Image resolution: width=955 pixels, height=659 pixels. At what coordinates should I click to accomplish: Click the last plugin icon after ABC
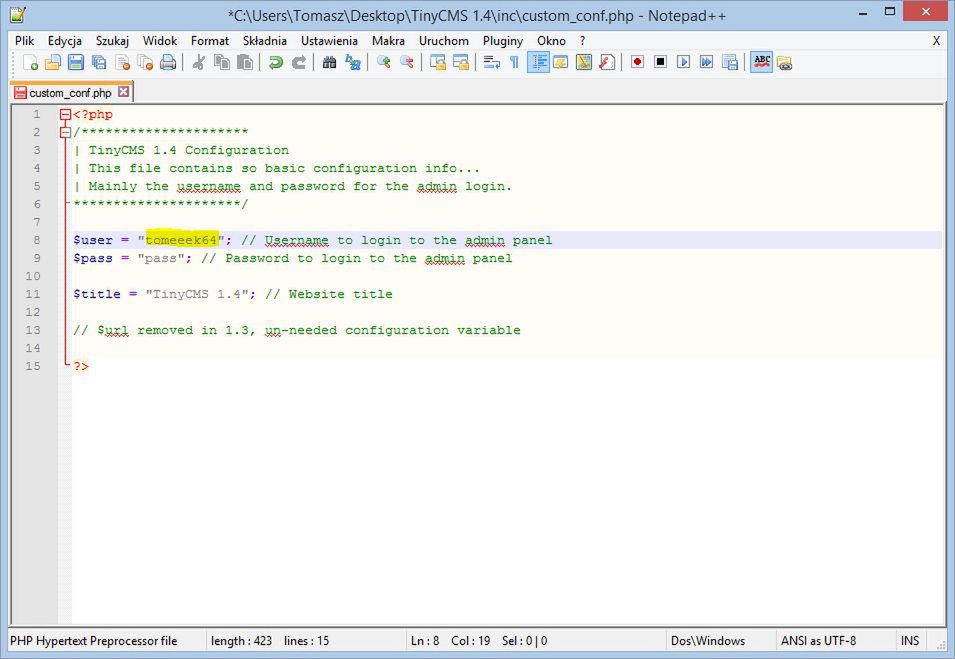[784, 62]
